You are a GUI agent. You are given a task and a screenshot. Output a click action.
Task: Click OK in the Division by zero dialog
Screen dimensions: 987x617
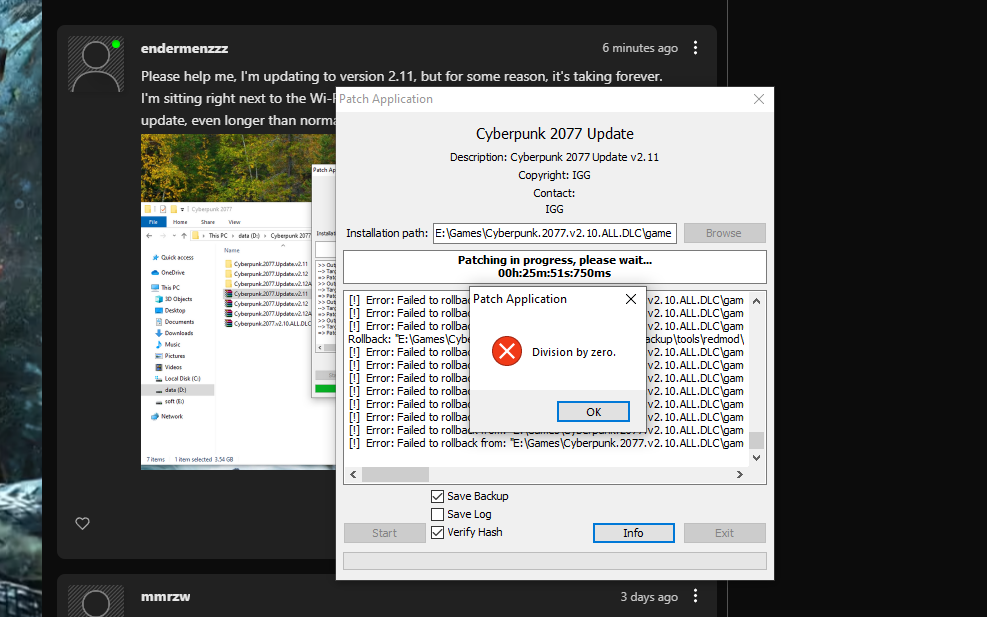[x=593, y=412]
